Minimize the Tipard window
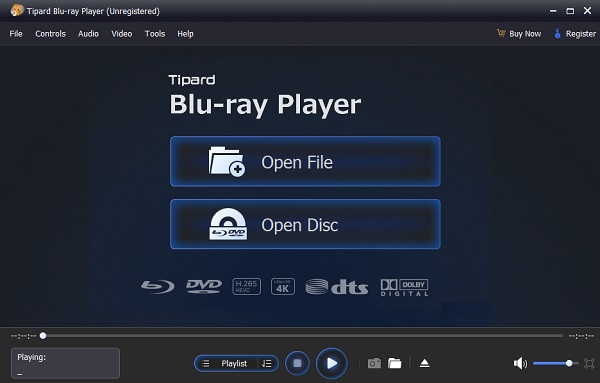The width and height of the screenshot is (600, 383). coord(553,11)
